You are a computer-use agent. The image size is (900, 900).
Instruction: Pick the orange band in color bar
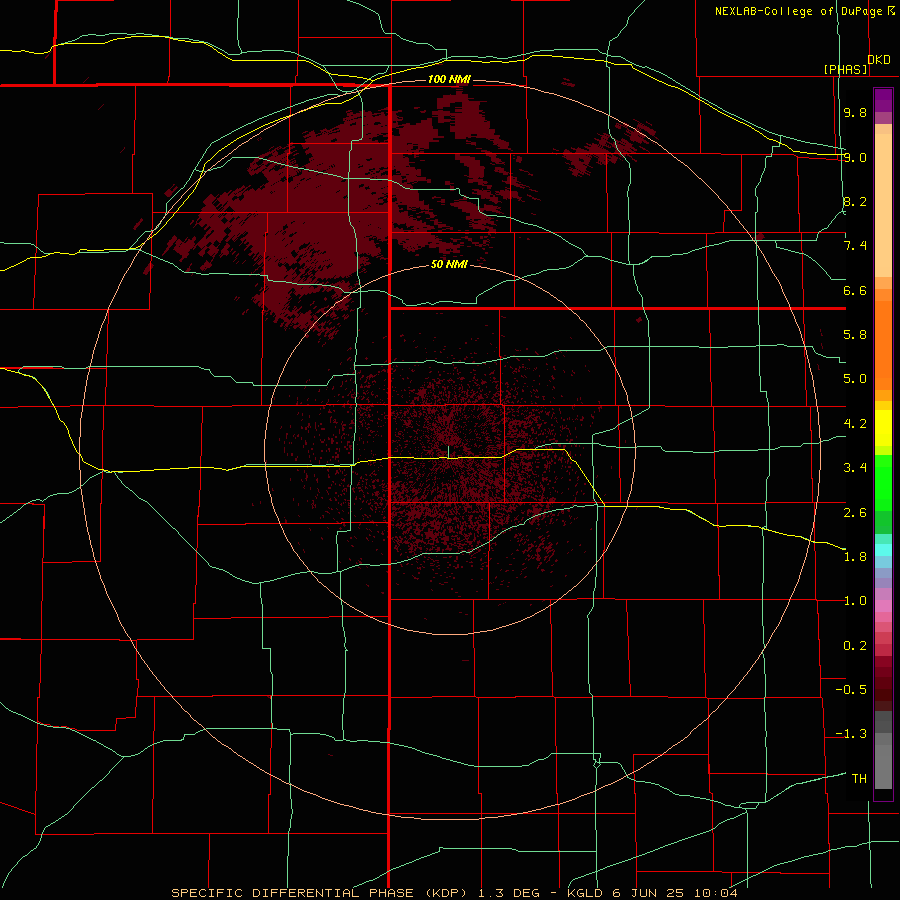pyautogui.click(x=883, y=346)
